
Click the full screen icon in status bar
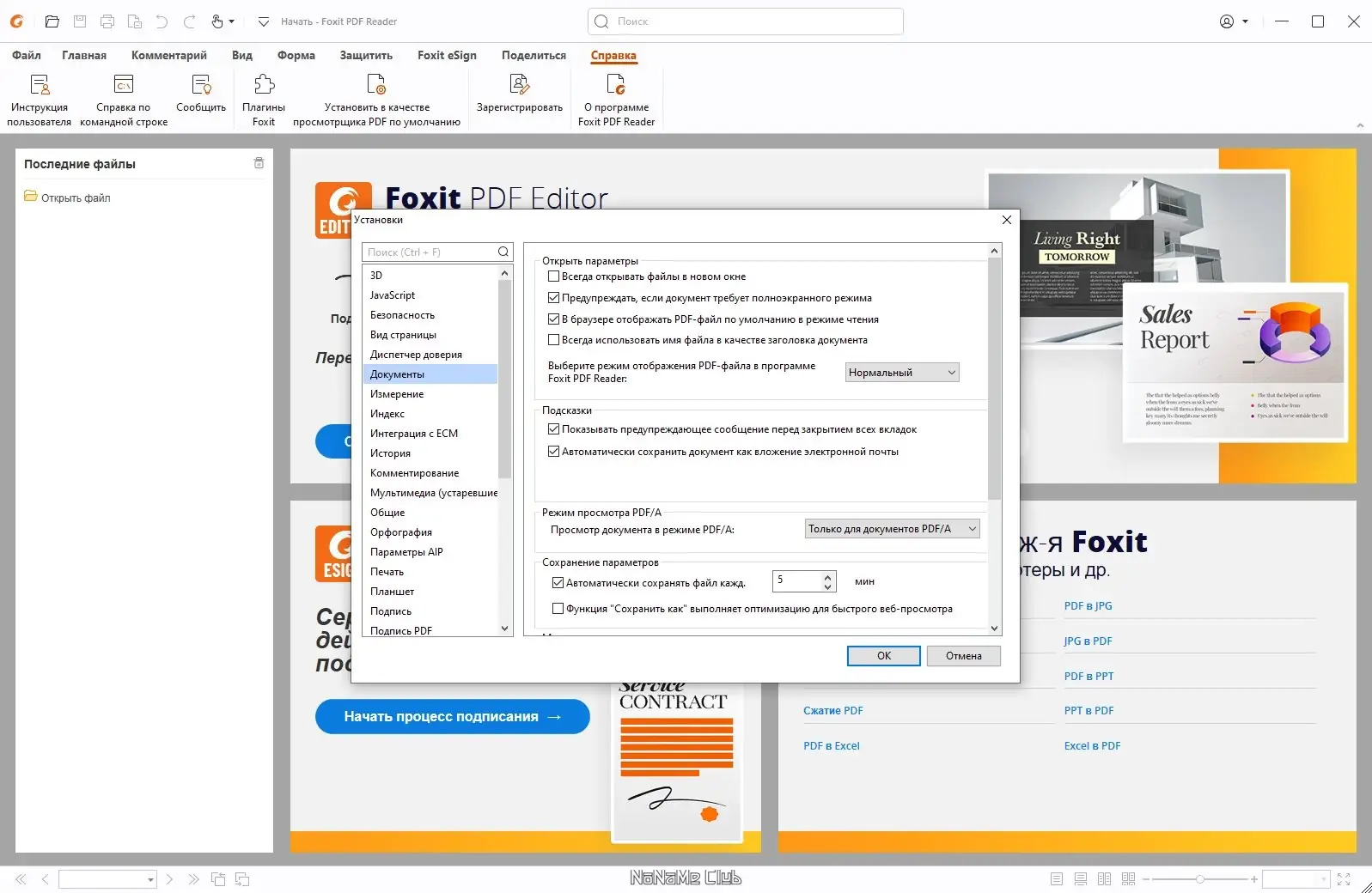1344,879
